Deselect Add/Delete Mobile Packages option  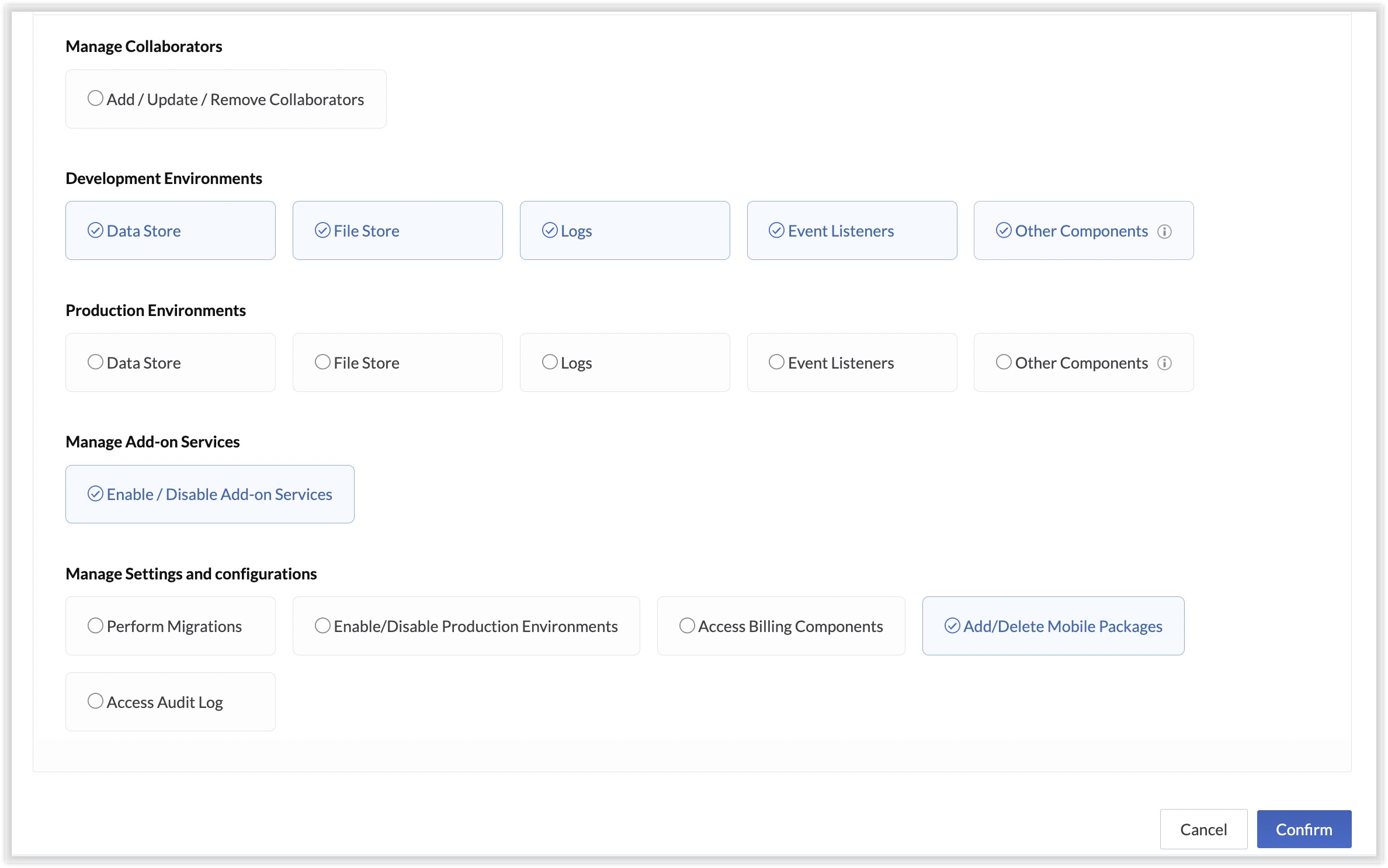[x=952, y=626]
